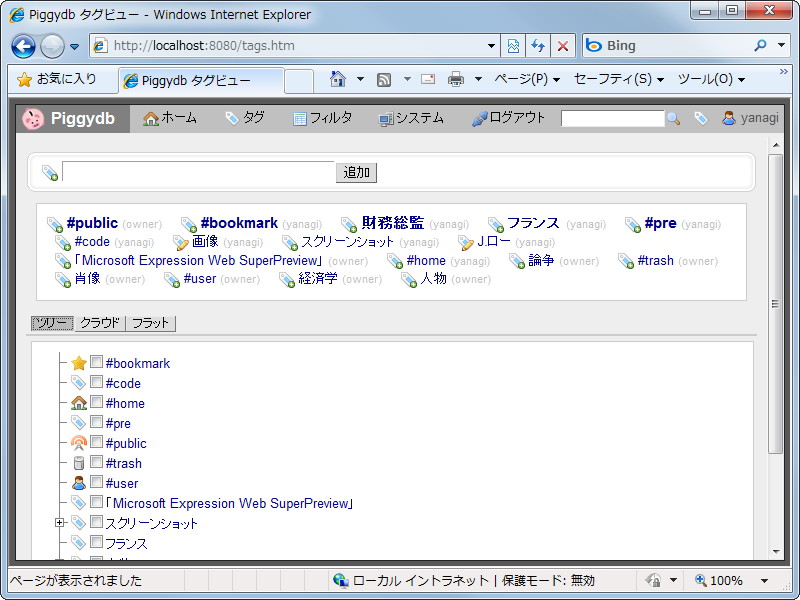800x600 pixels.
Task: Click the tag icon beside tree #code
Action: [x=78, y=382]
